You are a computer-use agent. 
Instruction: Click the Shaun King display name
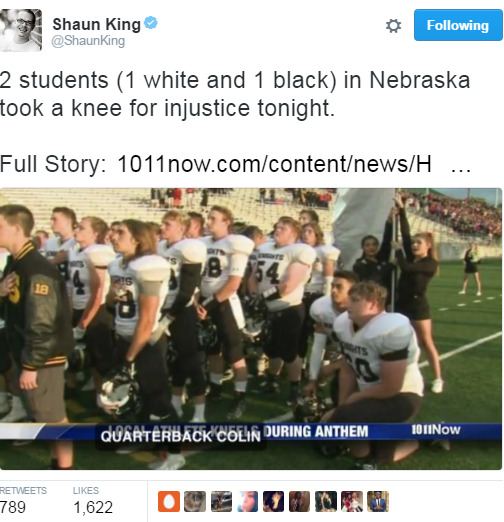click(97, 25)
